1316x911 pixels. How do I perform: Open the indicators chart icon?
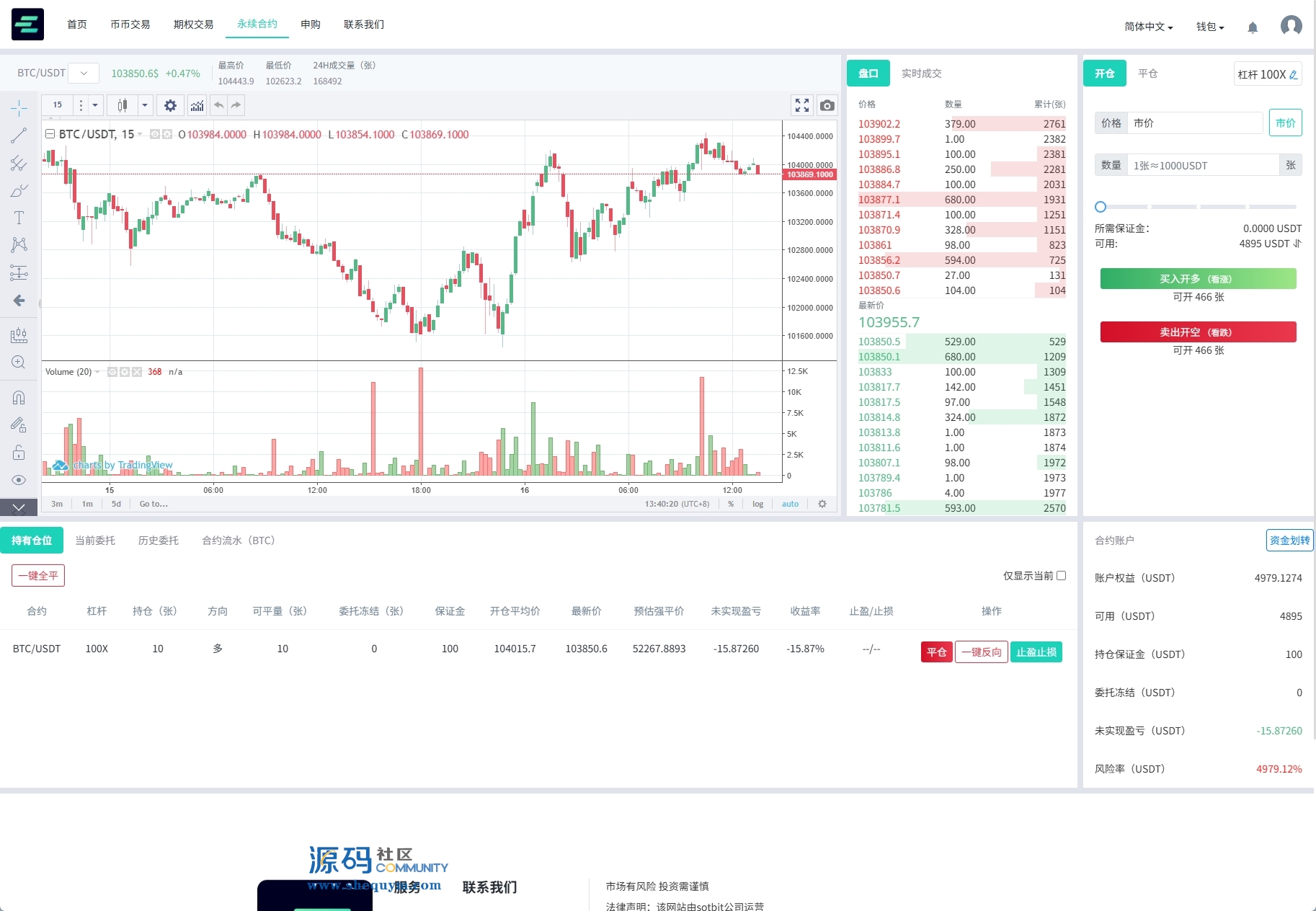pyautogui.click(x=197, y=106)
